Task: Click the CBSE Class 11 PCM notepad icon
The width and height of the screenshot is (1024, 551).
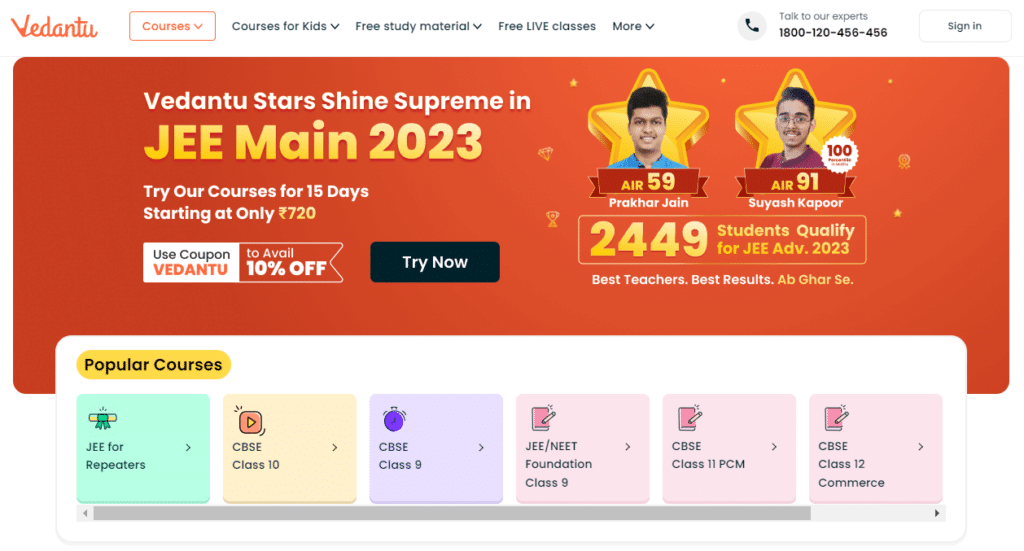Action: [x=690, y=418]
